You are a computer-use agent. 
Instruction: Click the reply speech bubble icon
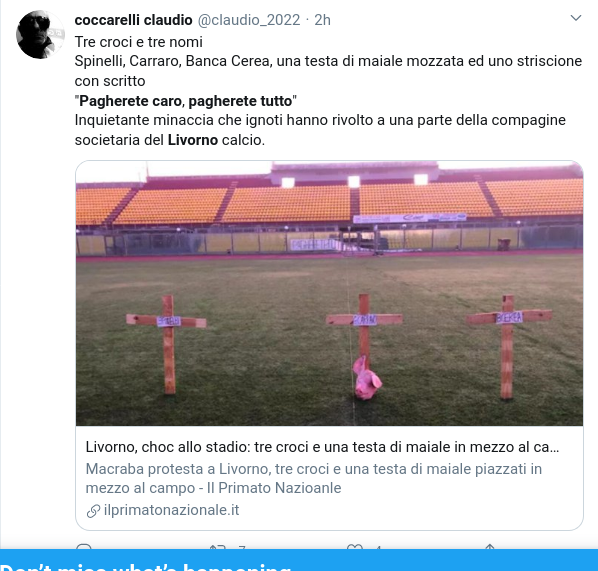tap(84, 547)
